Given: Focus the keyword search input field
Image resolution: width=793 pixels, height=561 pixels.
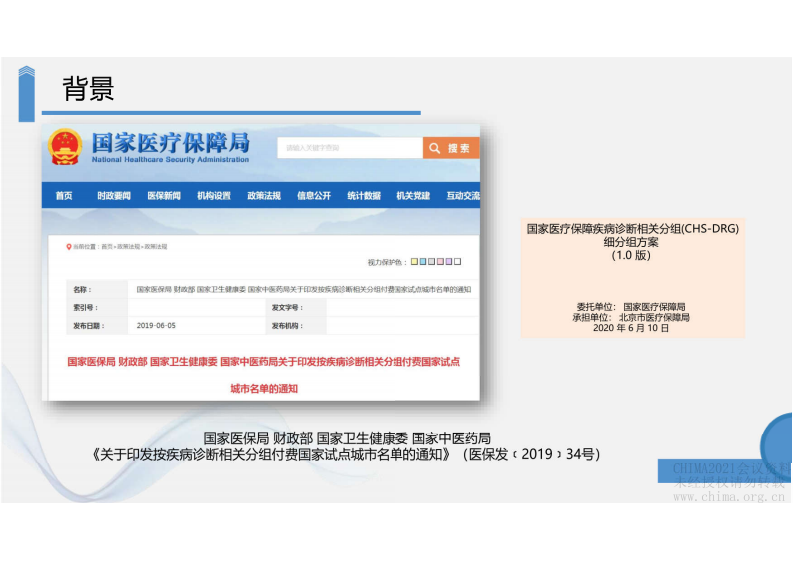Looking at the screenshot, I should pos(350,148).
